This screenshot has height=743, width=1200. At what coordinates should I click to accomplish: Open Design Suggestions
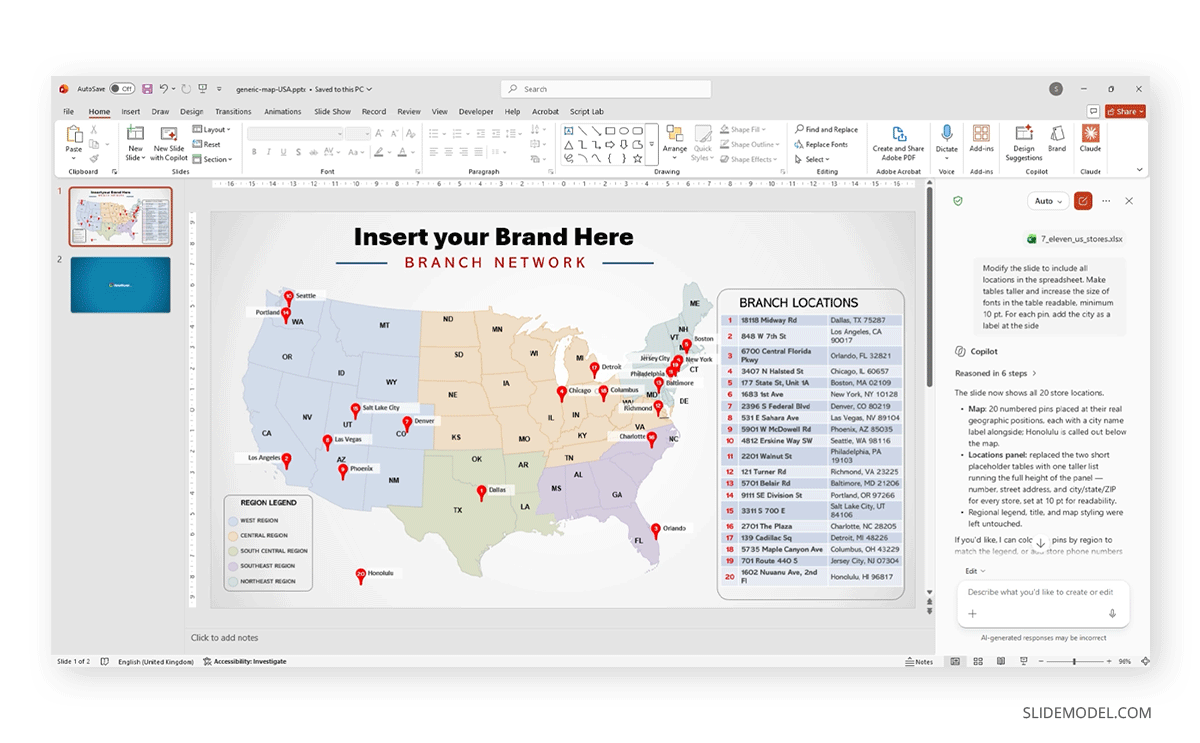(1024, 142)
